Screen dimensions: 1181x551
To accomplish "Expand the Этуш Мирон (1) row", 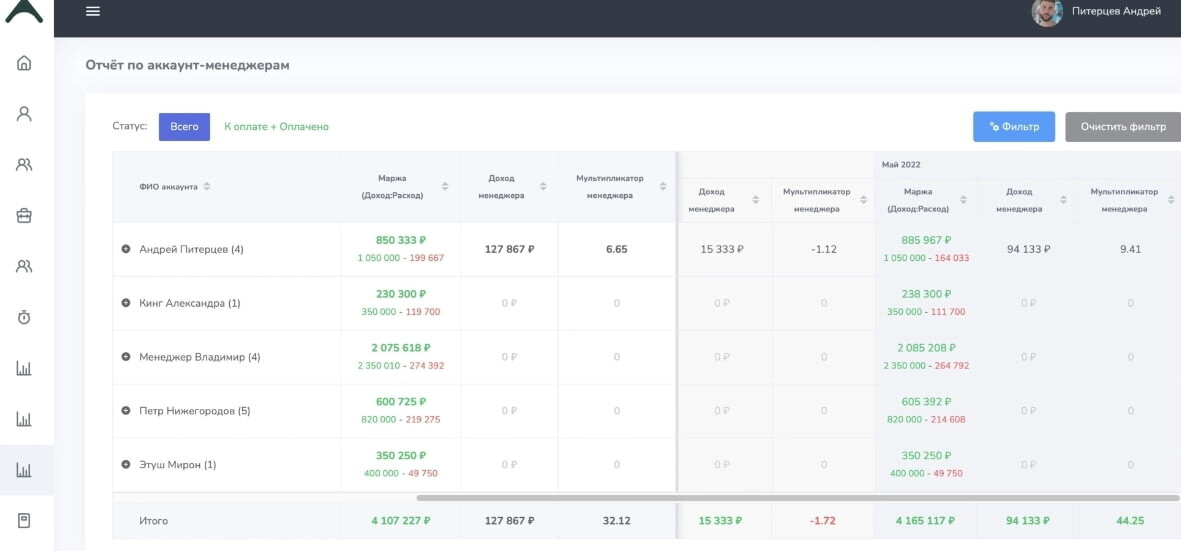I will (x=126, y=464).
